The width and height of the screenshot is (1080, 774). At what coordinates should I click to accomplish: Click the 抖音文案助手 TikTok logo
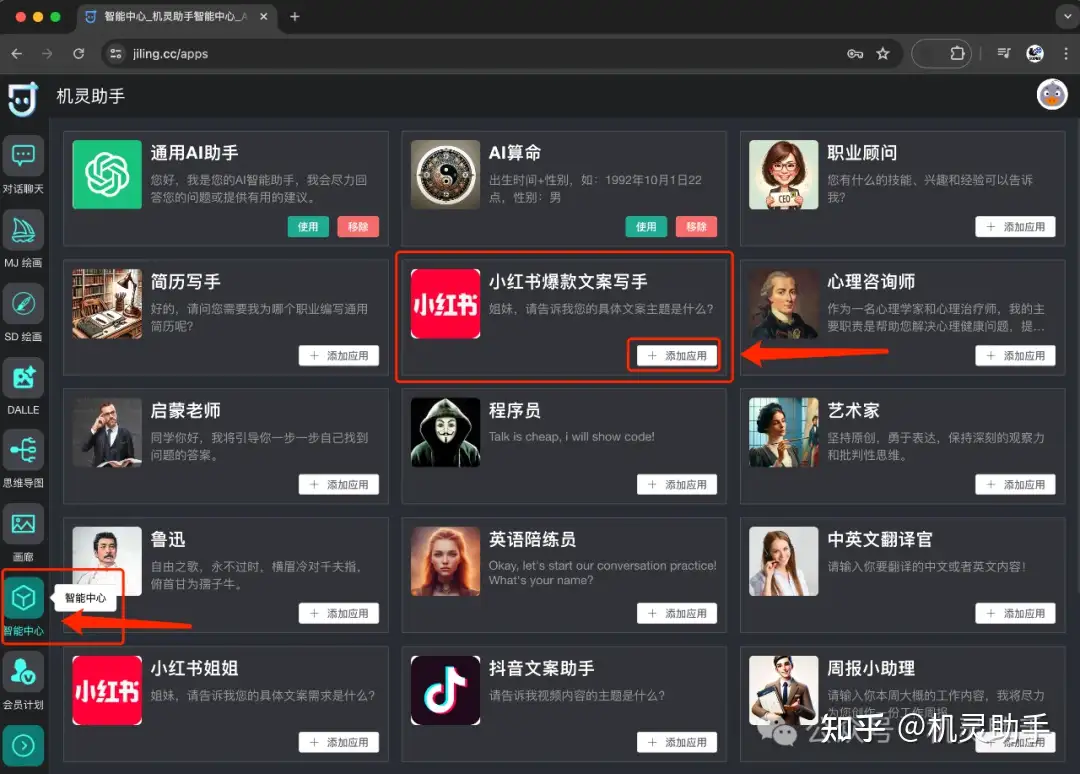point(446,689)
